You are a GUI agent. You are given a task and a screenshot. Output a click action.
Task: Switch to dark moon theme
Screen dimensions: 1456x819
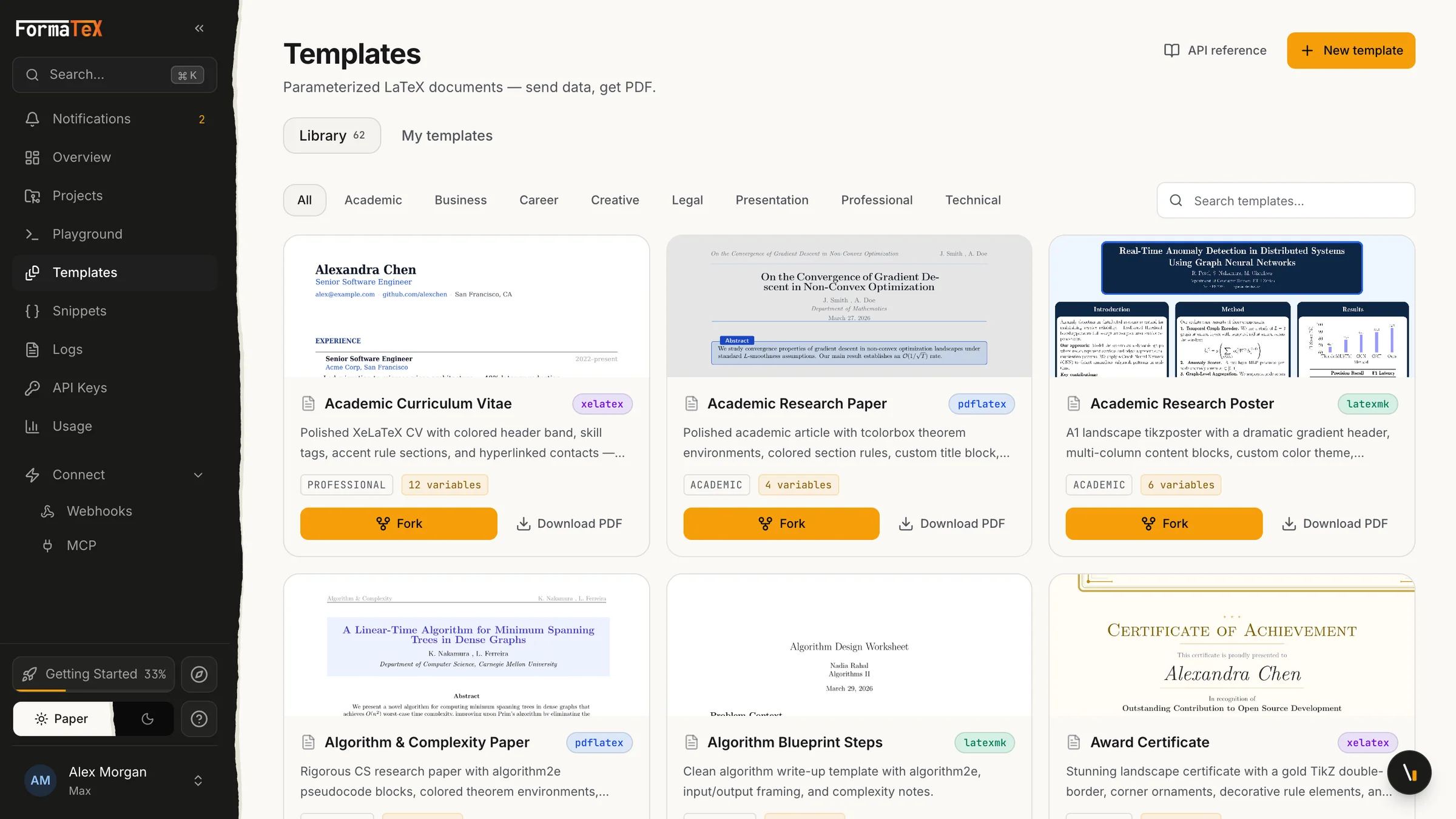coord(147,719)
